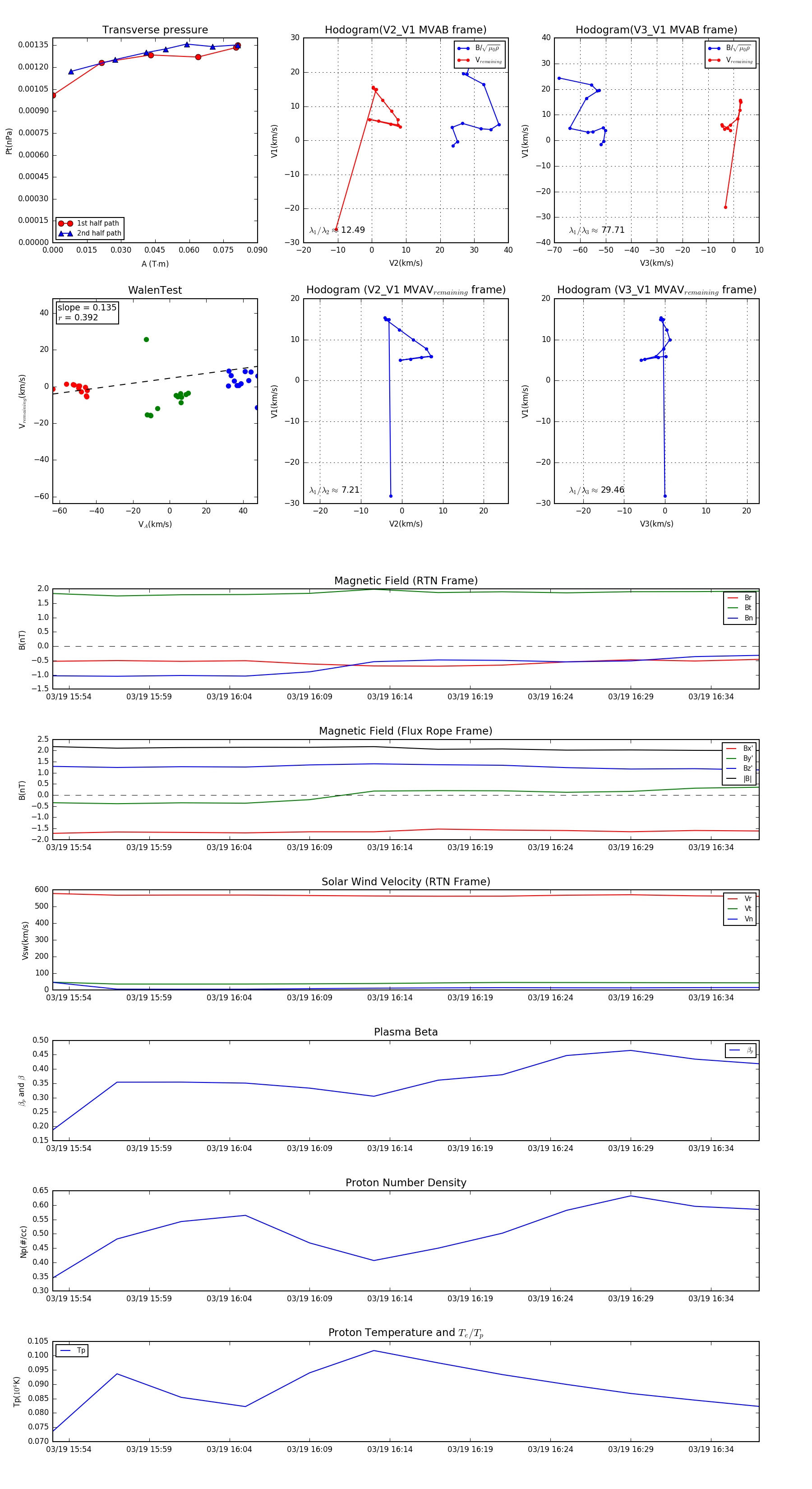Screen dimensions: 812x1489
Task: Click the "Vr" legend entry
Action: coord(740,898)
